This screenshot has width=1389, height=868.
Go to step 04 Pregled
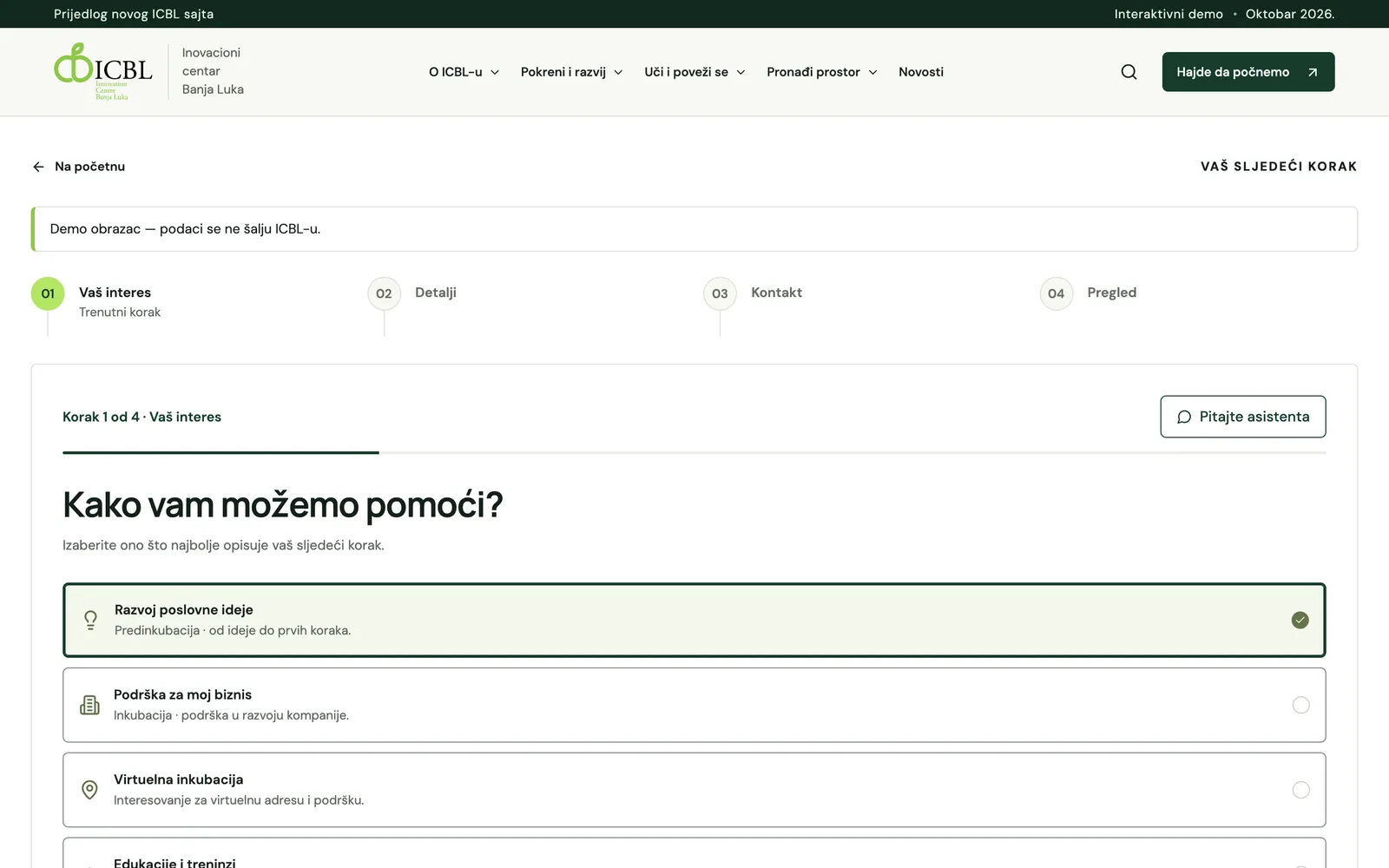pos(1089,293)
